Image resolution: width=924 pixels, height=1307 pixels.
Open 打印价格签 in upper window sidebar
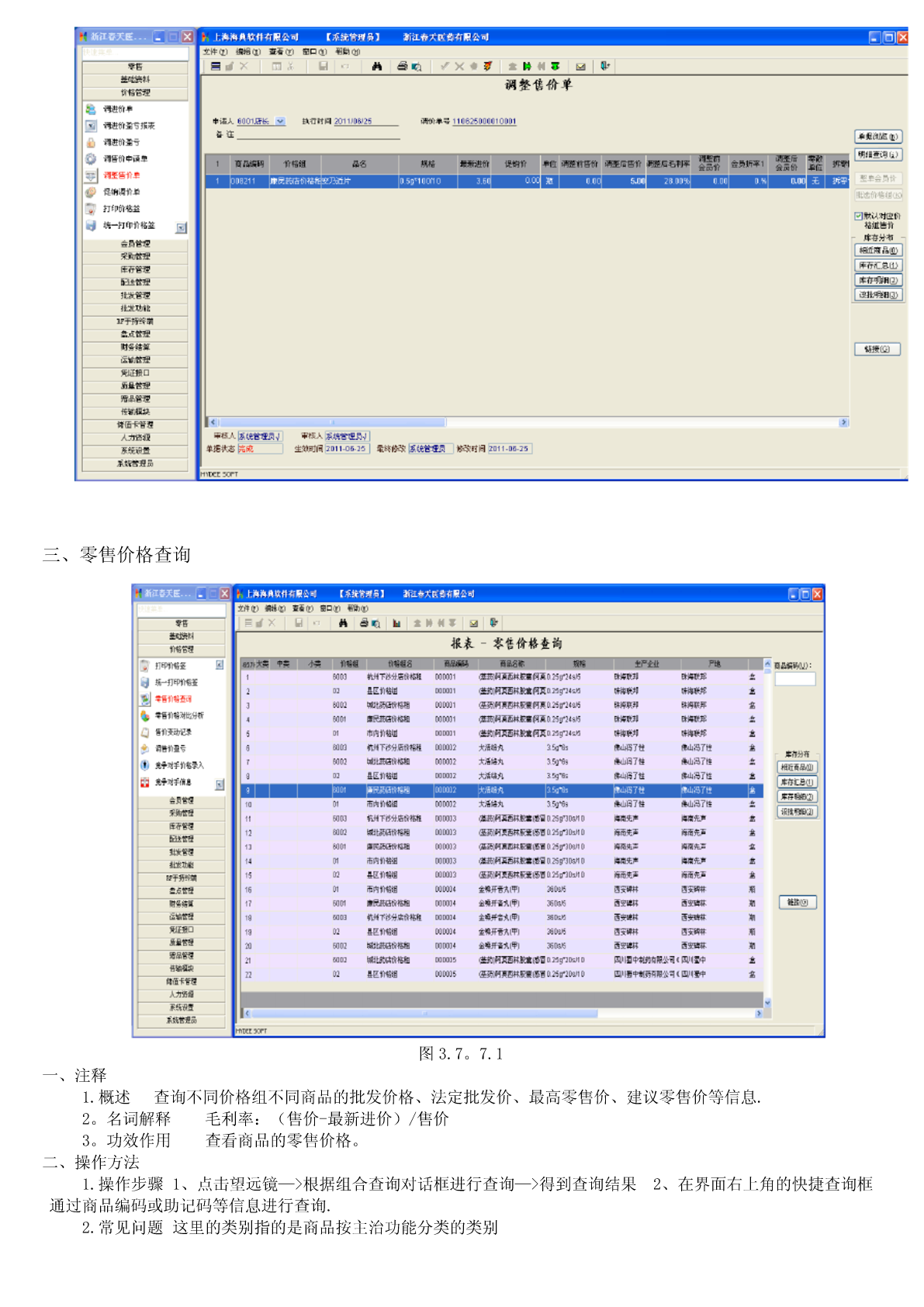[x=122, y=209]
